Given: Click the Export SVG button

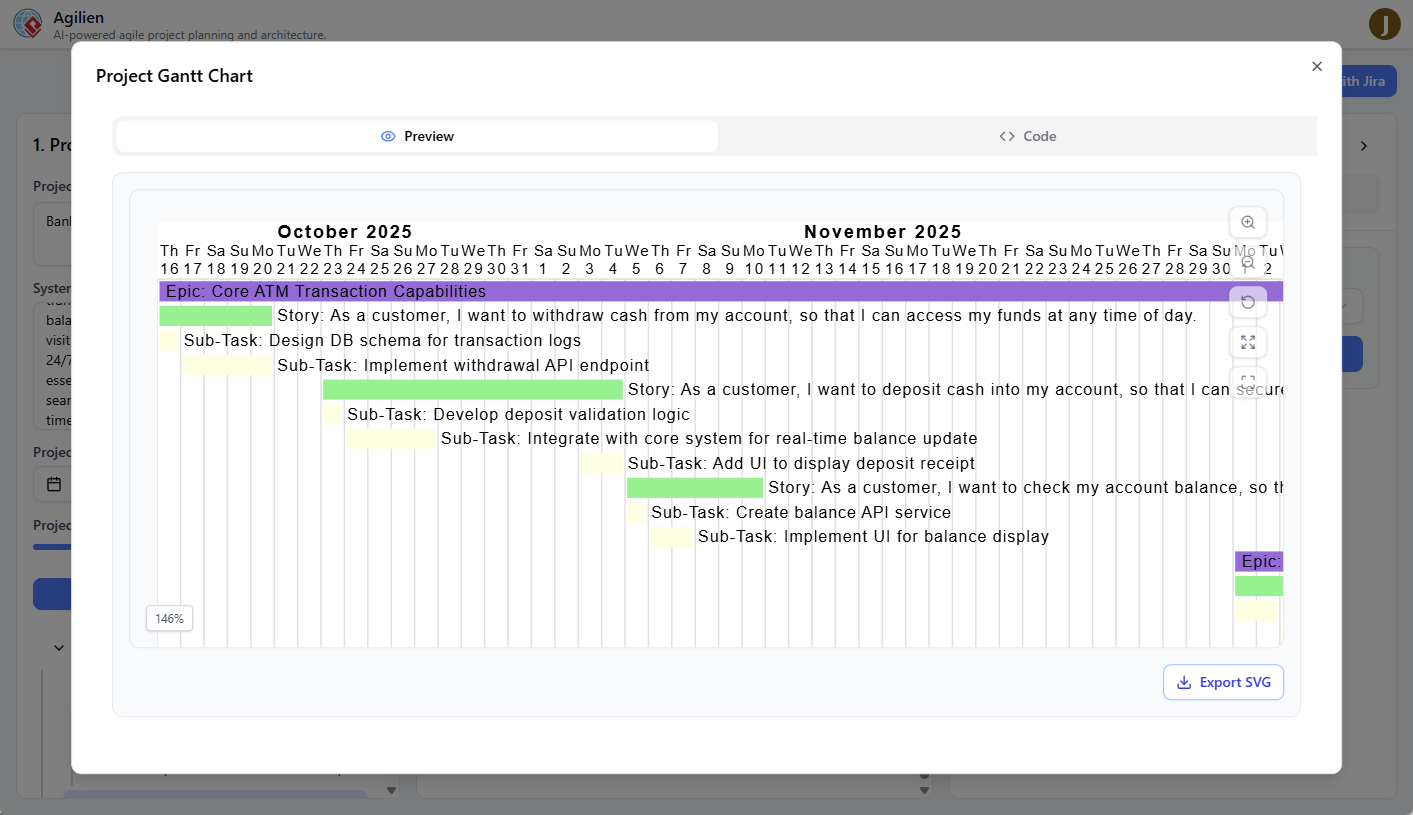Looking at the screenshot, I should [x=1223, y=682].
